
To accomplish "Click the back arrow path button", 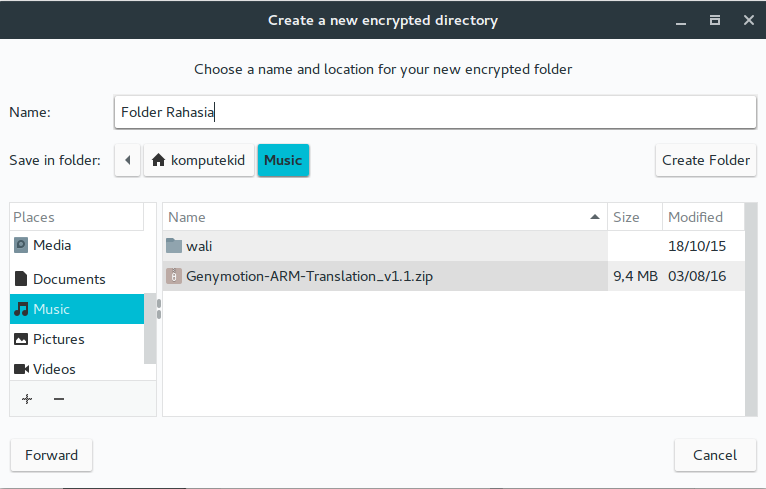I will tap(127, 160).
